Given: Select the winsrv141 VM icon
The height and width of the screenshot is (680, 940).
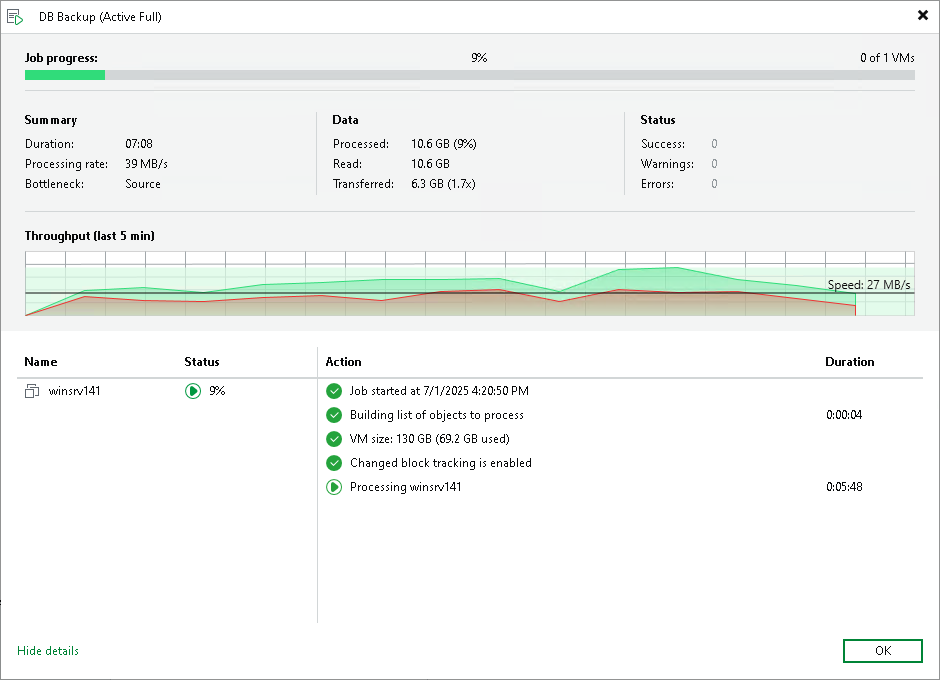Looking at the screenshot, I should coord(32,391).
